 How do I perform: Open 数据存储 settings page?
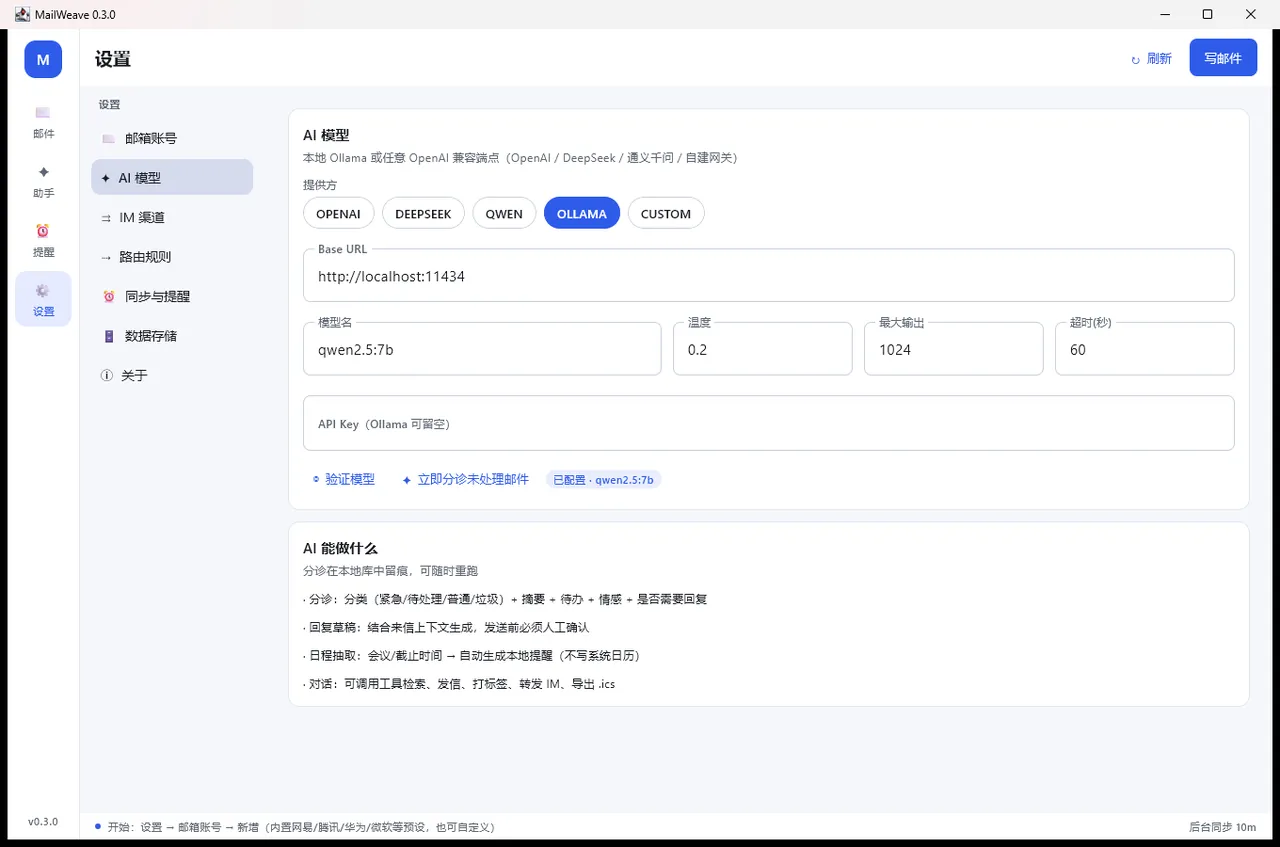click(x=172, y=336)
